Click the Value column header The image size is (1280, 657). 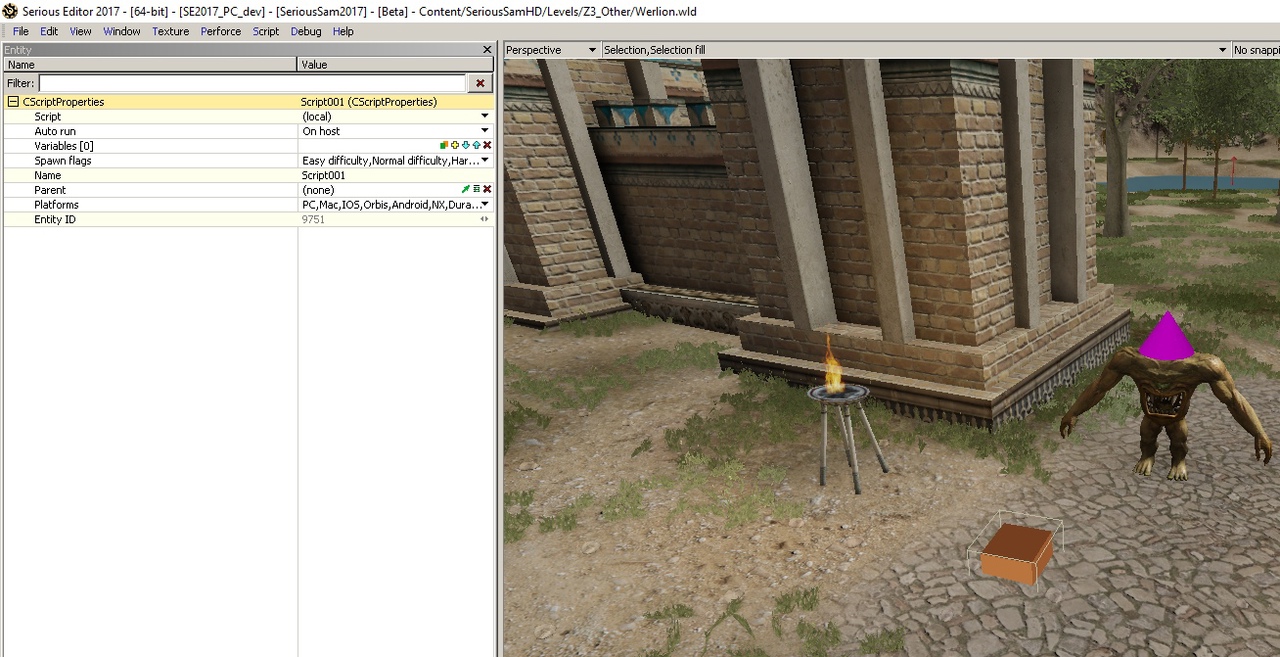click(x=396, y=65)
